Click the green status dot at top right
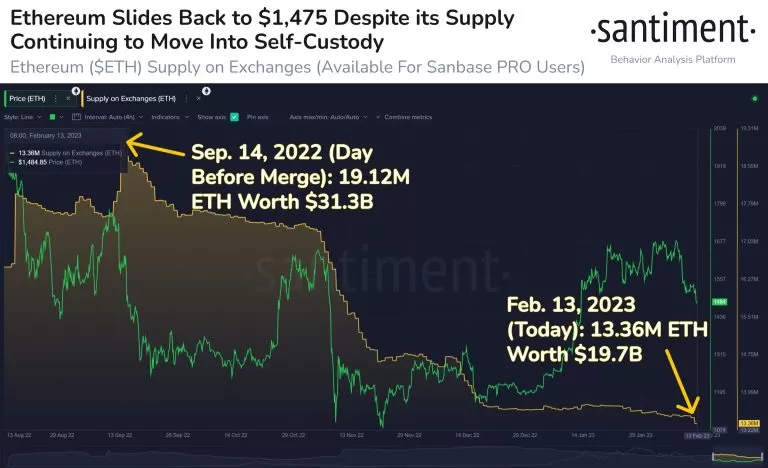768x468 pixels. pos(754,99)
